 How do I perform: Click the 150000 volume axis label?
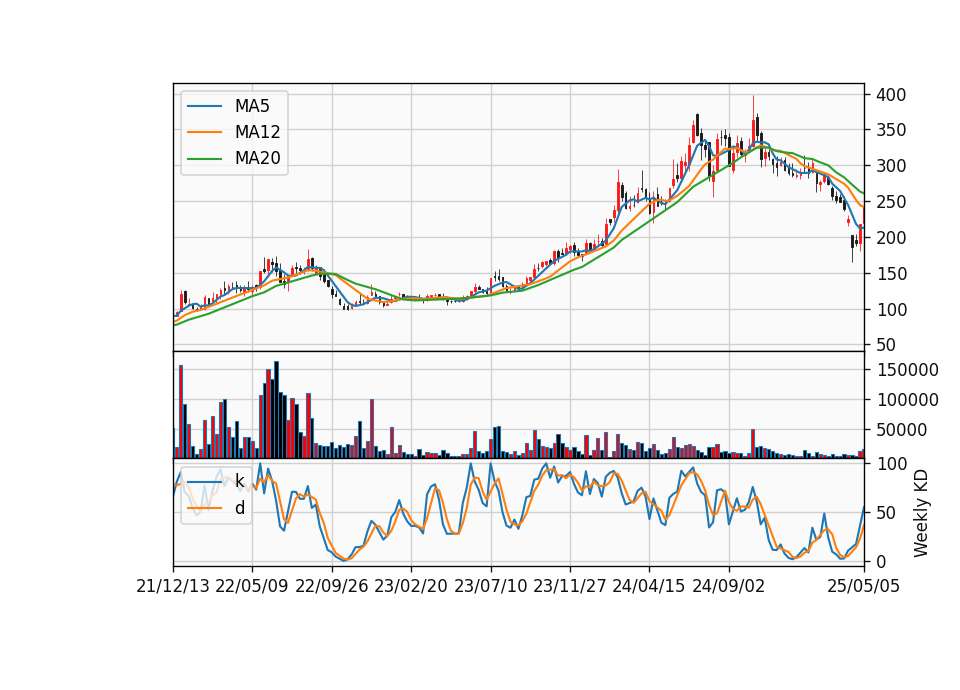point(907,370)
